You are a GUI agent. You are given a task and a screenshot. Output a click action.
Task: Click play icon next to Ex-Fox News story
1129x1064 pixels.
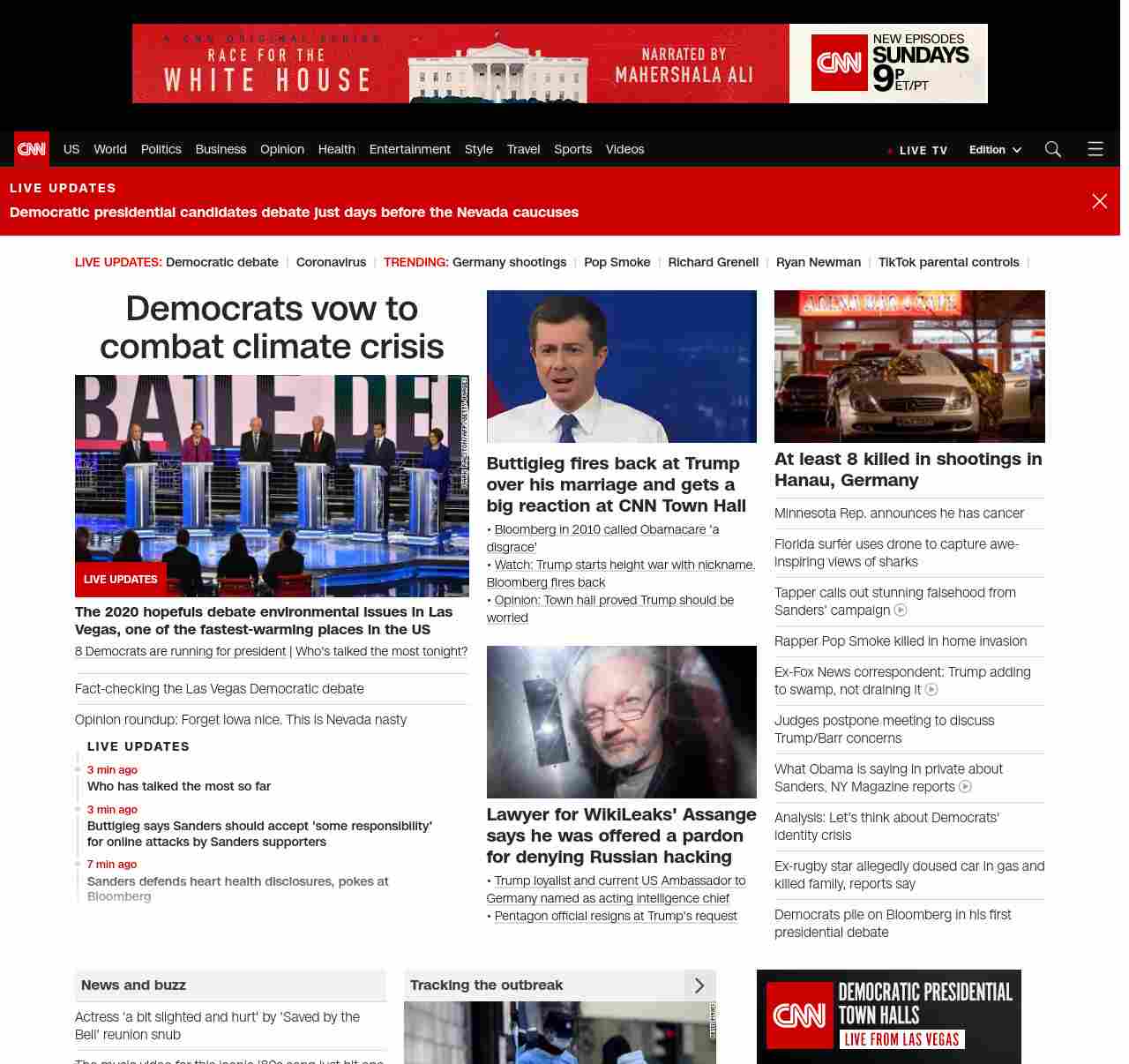(x=931, y=690)
